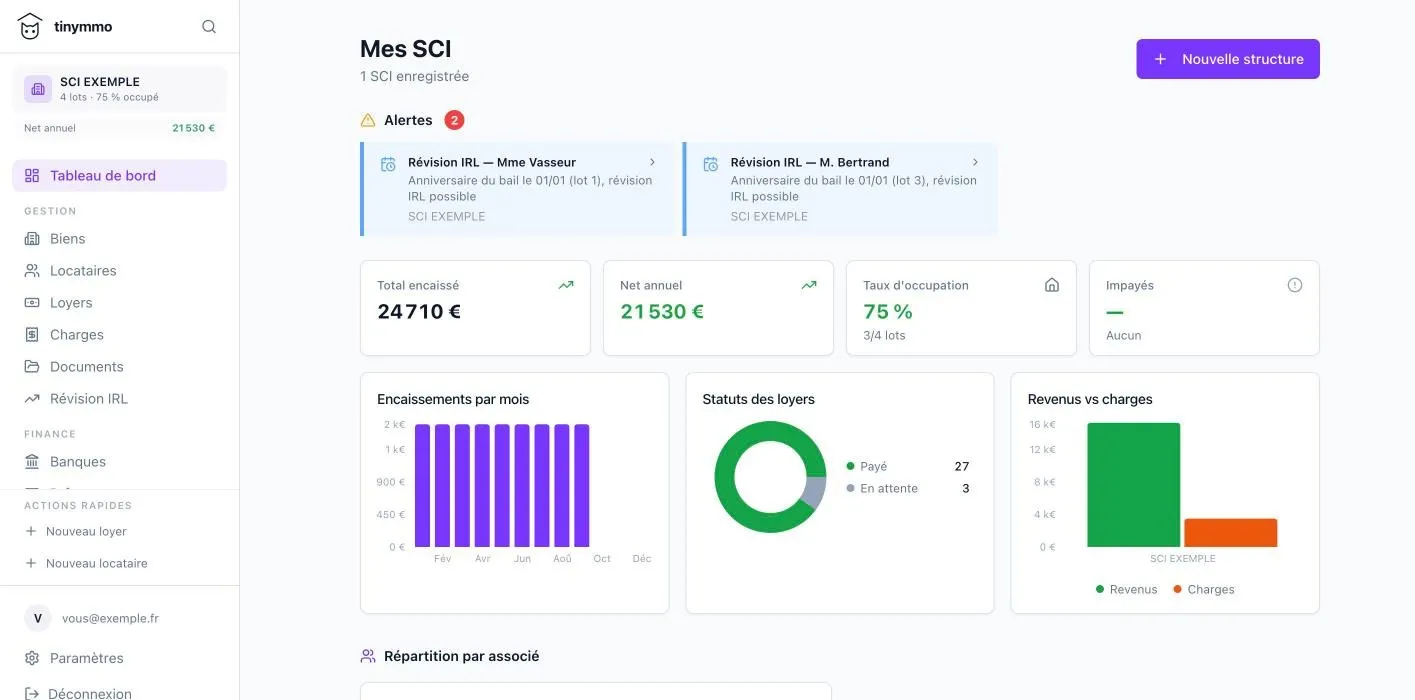Click the Alertes warning triangle icon
This screenshot has width=1415, height=700.
pyautogui.click(x=368, y=120)
